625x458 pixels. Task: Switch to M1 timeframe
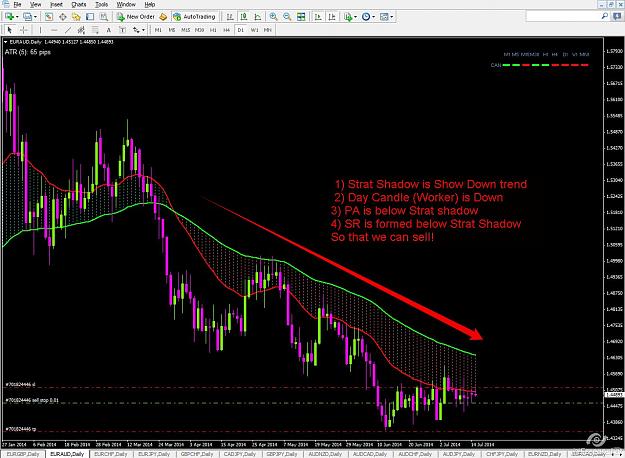click(x=158, y=30)
